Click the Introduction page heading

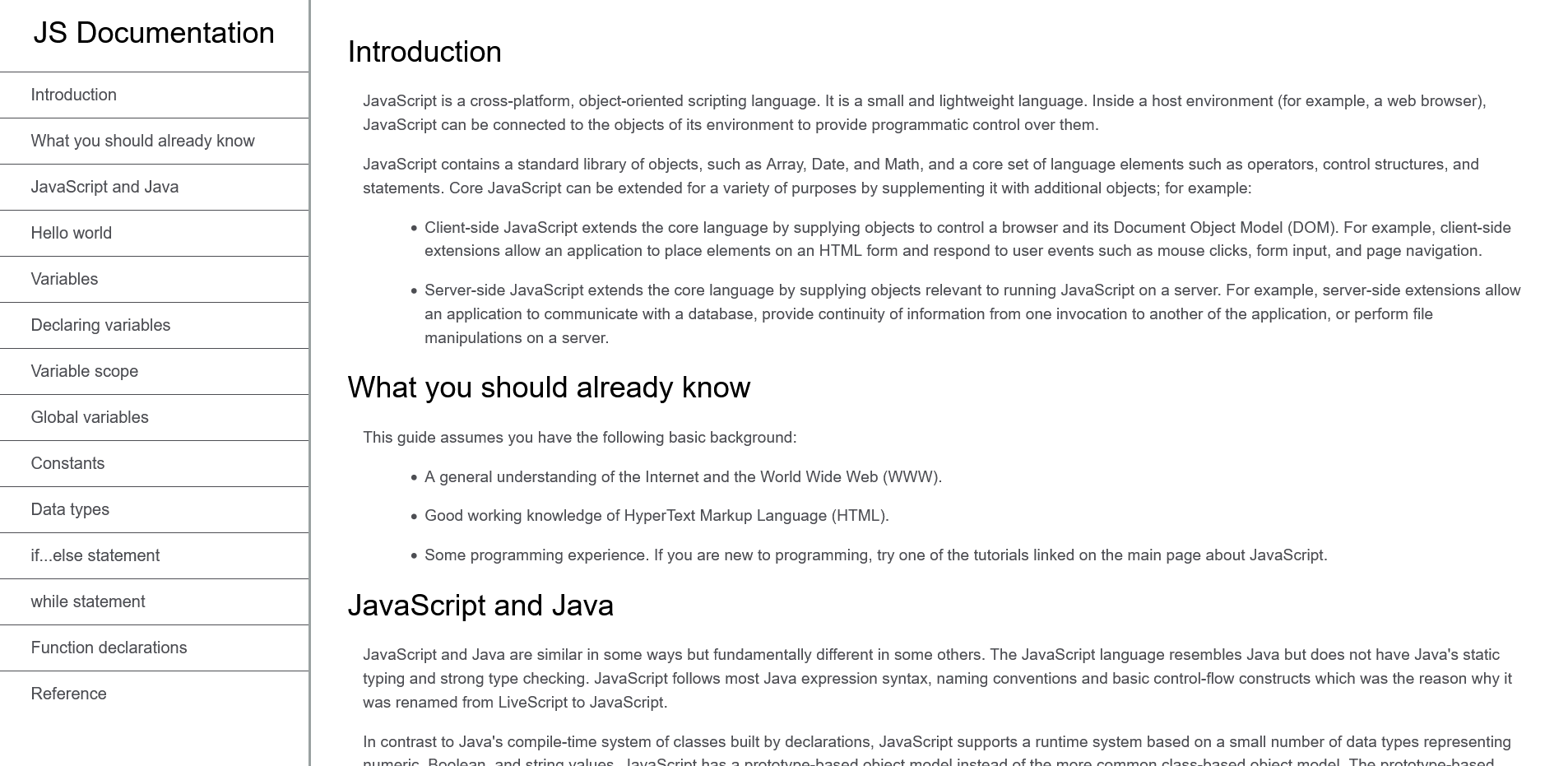pyautogui.click(x=424, y=51)
